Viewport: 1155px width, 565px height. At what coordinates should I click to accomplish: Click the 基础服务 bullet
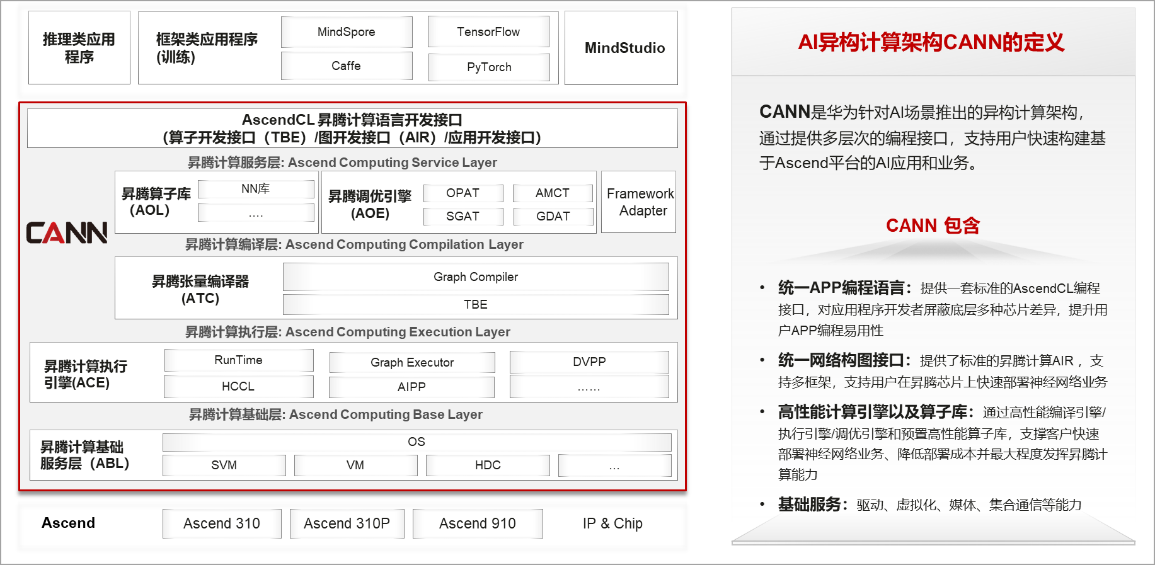(930, 505)
